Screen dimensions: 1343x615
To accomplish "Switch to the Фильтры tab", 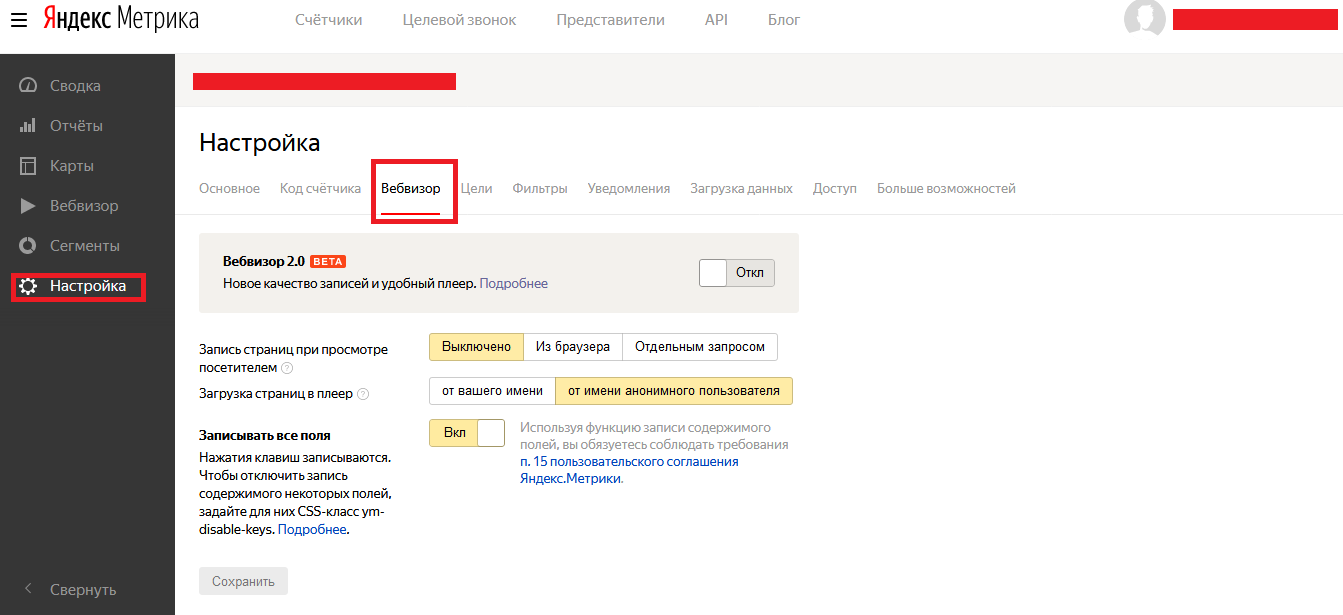I will (x=540, y=188).
